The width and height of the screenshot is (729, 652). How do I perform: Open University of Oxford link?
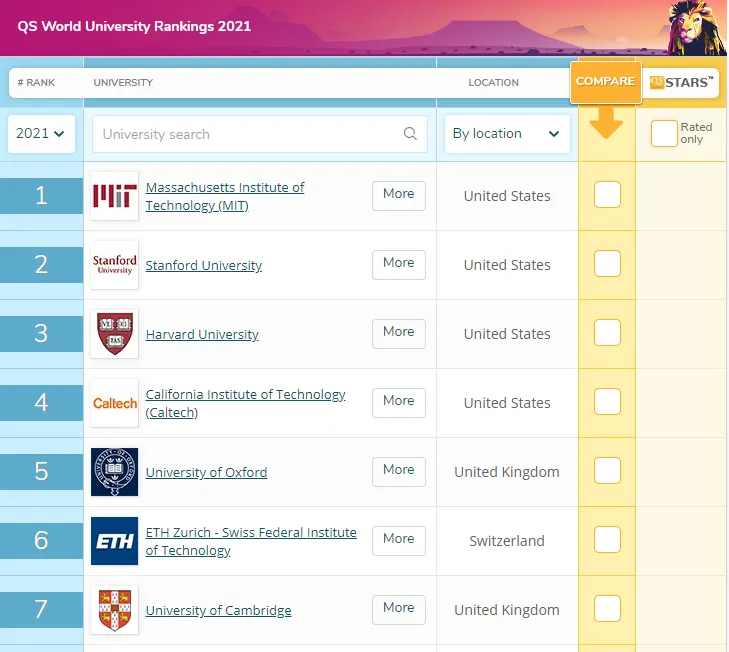[x=206, y=472]
